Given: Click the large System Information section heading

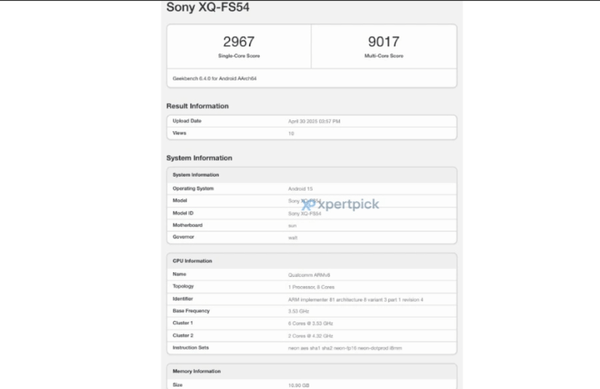Looking at the screenshot, I should click(x=199, y=158).
